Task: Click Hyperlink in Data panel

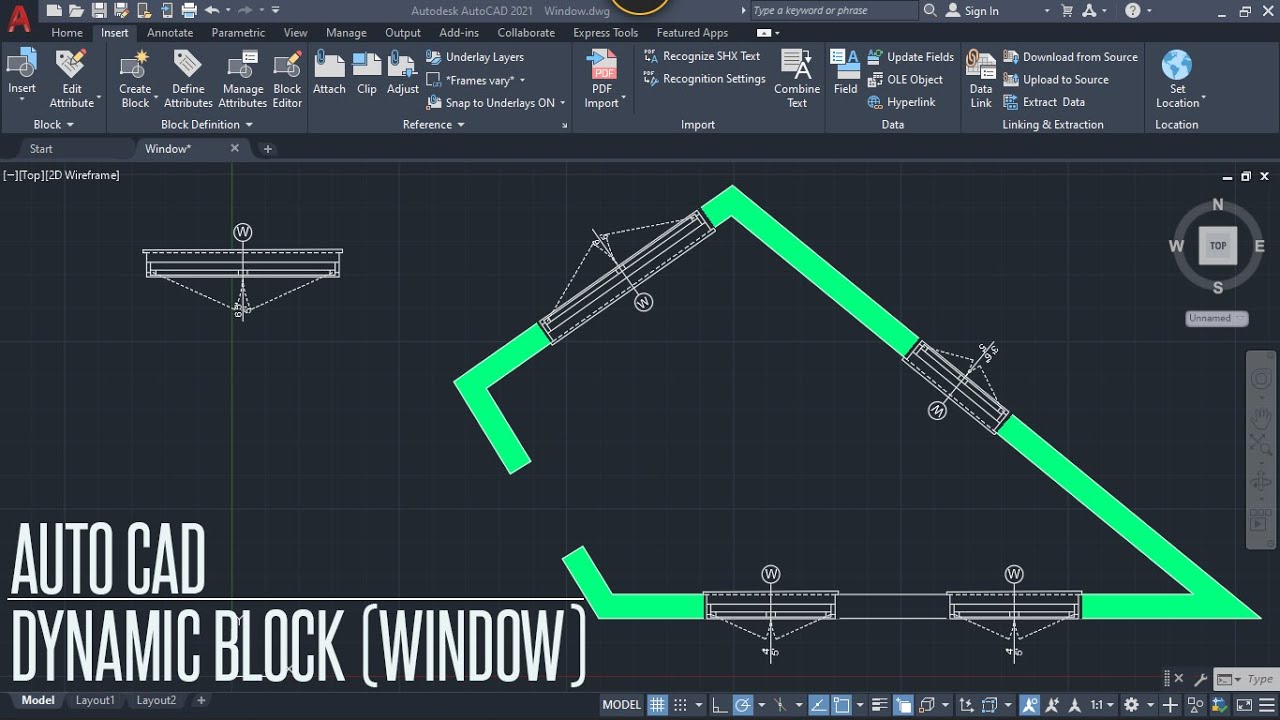Action: click(901, 102)
